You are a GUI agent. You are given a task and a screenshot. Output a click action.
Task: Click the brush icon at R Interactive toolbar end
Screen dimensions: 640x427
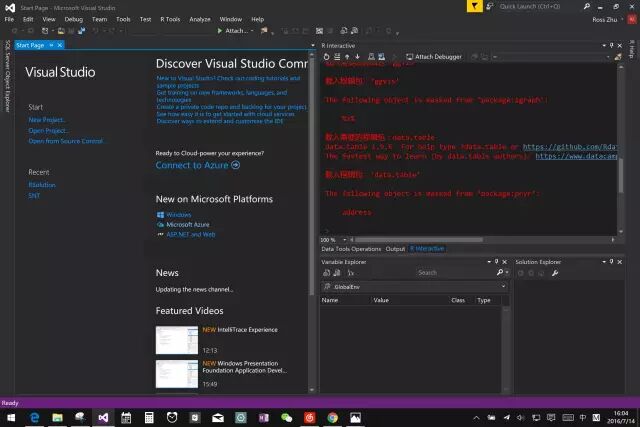click(x=618, y=57)
